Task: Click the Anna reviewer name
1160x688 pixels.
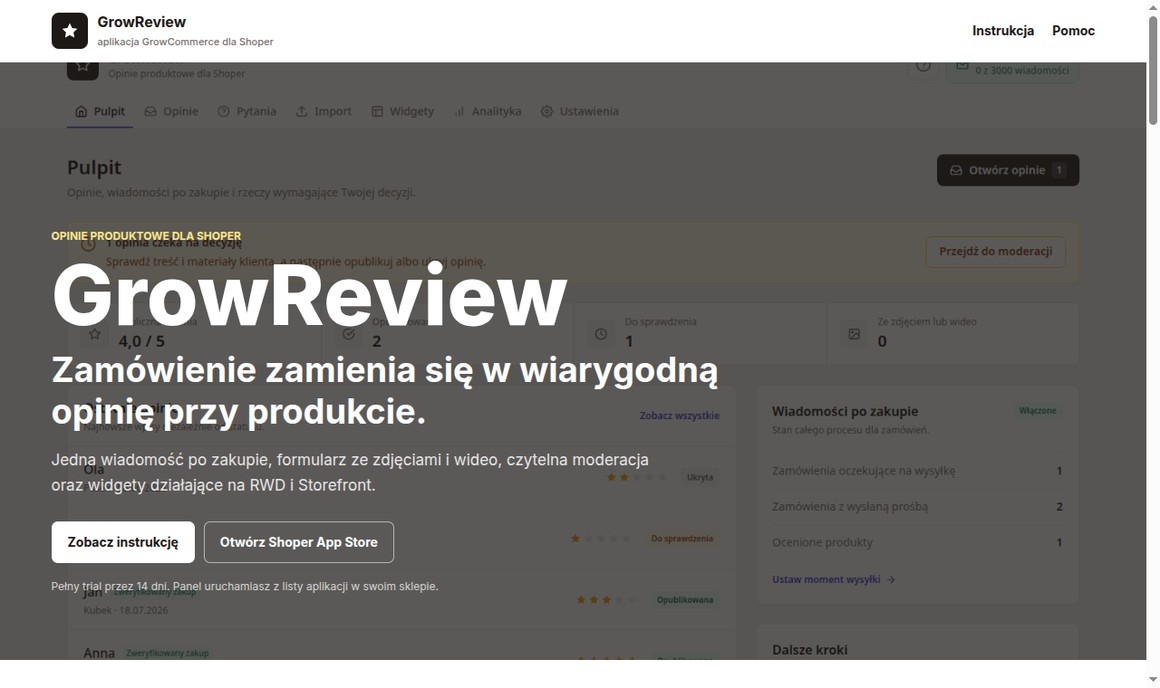Action: point(99,653)
